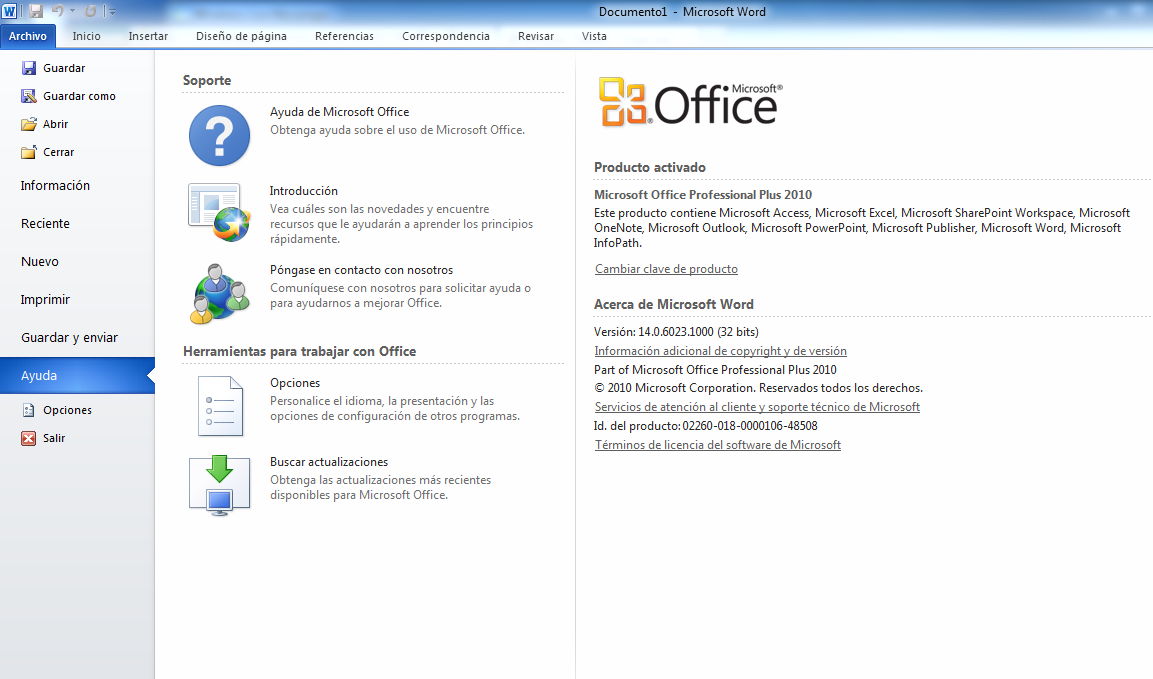Image resolution: width=1153 pixels, height=679 pixels.
Task: Click the Undo icon in Quick Access Toolbar
Action: (x=57, y=11)
